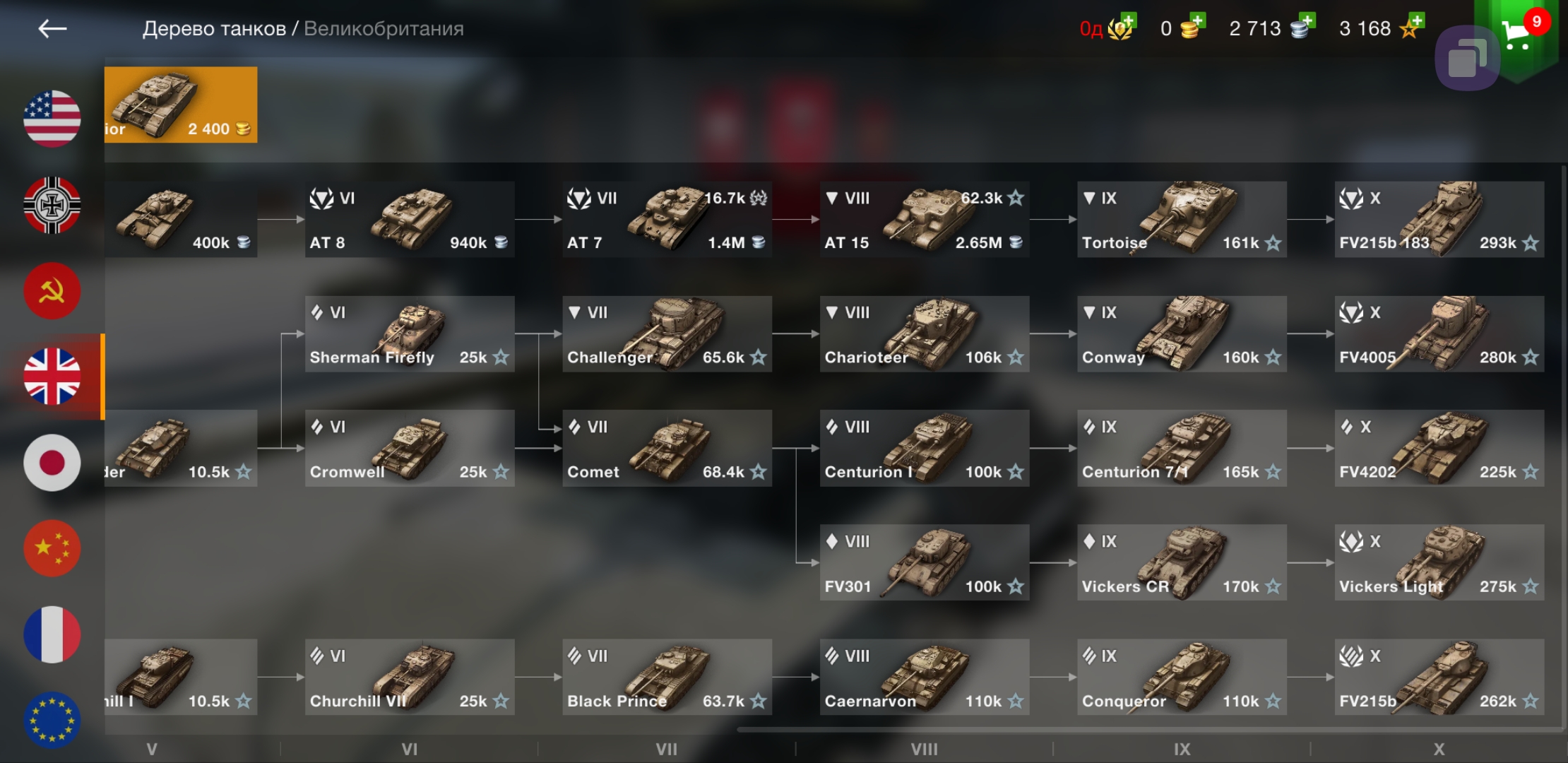
Task: Select the Japan nation flag
Action: click(x=52, y=463)
